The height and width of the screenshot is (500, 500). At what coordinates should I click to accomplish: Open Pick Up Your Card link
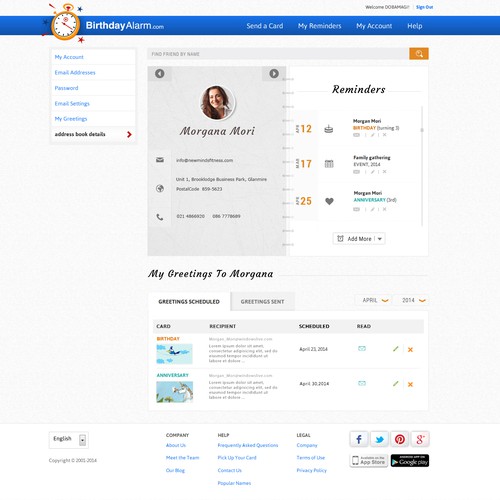237,458
